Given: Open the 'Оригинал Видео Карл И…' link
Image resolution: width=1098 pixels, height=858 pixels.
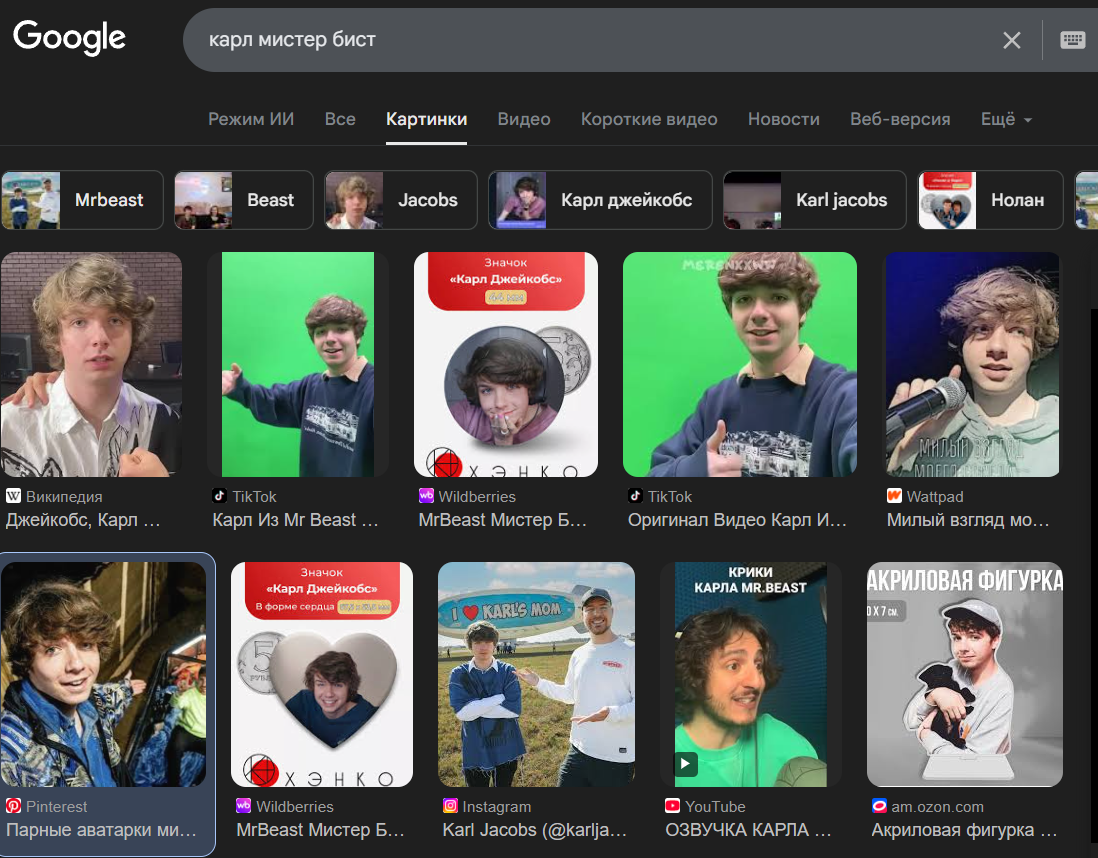Looking at the screenshot, I should click(737, 520).
